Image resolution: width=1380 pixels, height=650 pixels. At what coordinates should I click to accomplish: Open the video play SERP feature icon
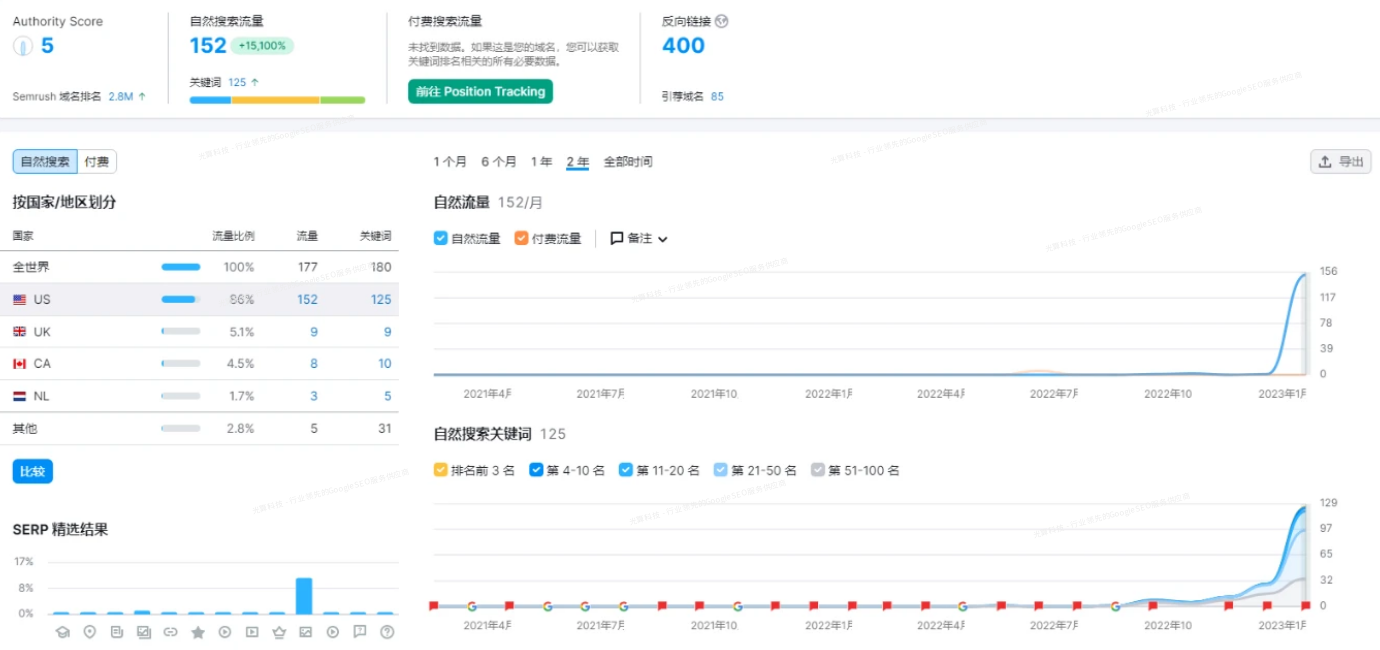coord(224,631)
